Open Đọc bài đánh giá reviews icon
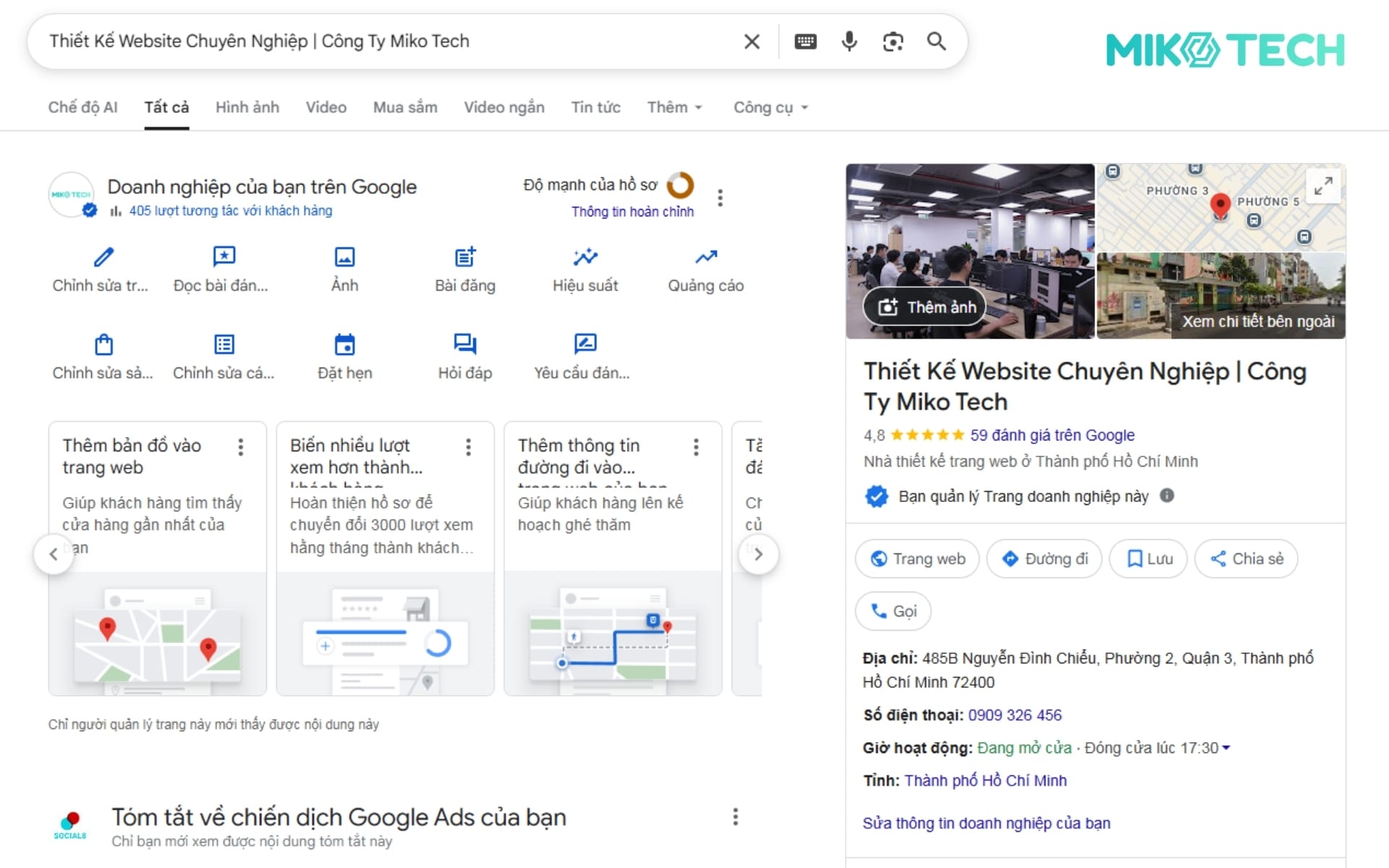The image size is (1389, 868). [x=224, y=258]
